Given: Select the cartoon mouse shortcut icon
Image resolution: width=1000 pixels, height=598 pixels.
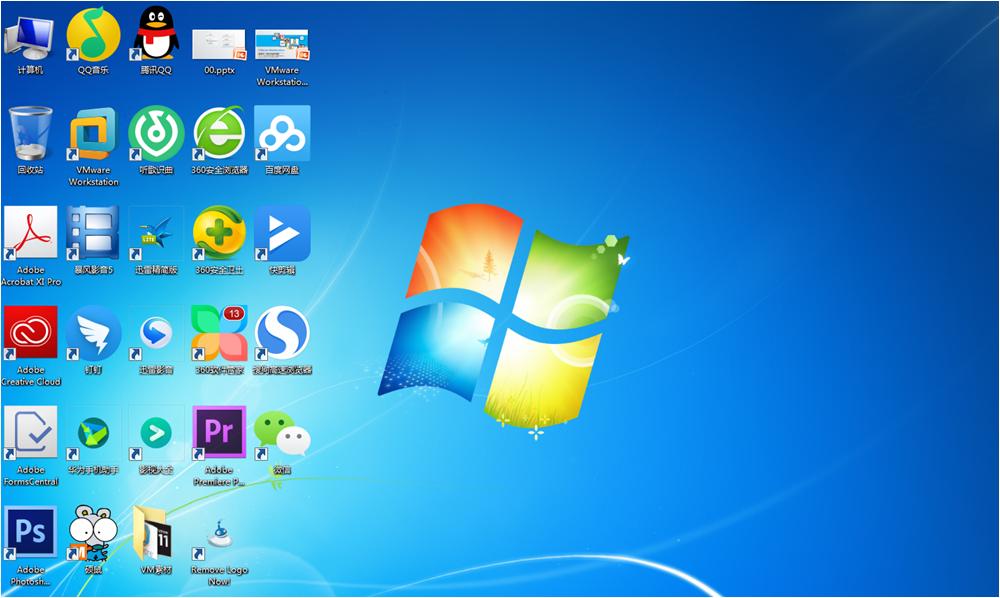Looking at the screenshot, I should point(93,532).
